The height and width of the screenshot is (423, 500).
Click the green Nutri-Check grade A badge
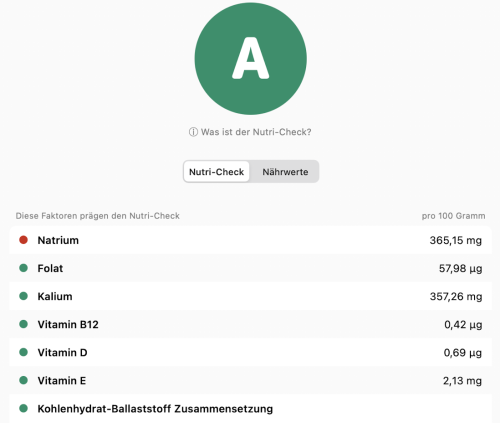point(251,59)
